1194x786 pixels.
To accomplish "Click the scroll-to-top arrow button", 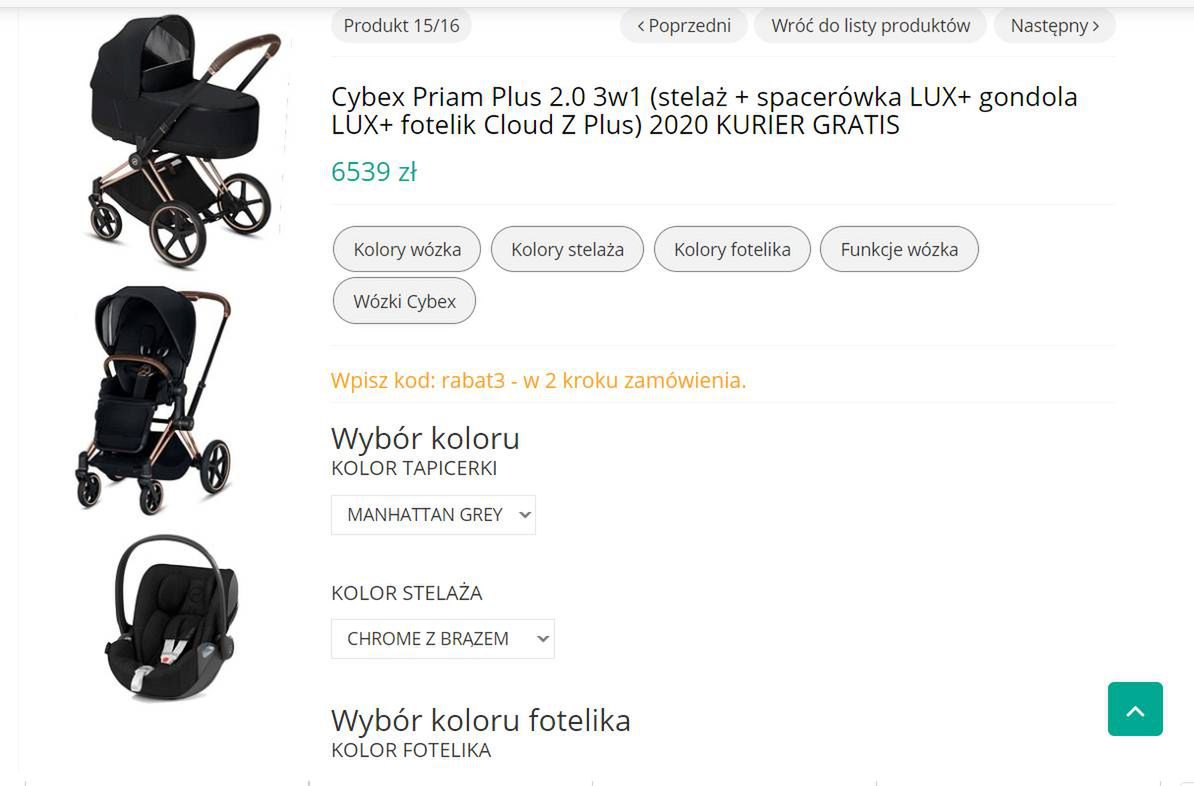I will [1135, 709].
